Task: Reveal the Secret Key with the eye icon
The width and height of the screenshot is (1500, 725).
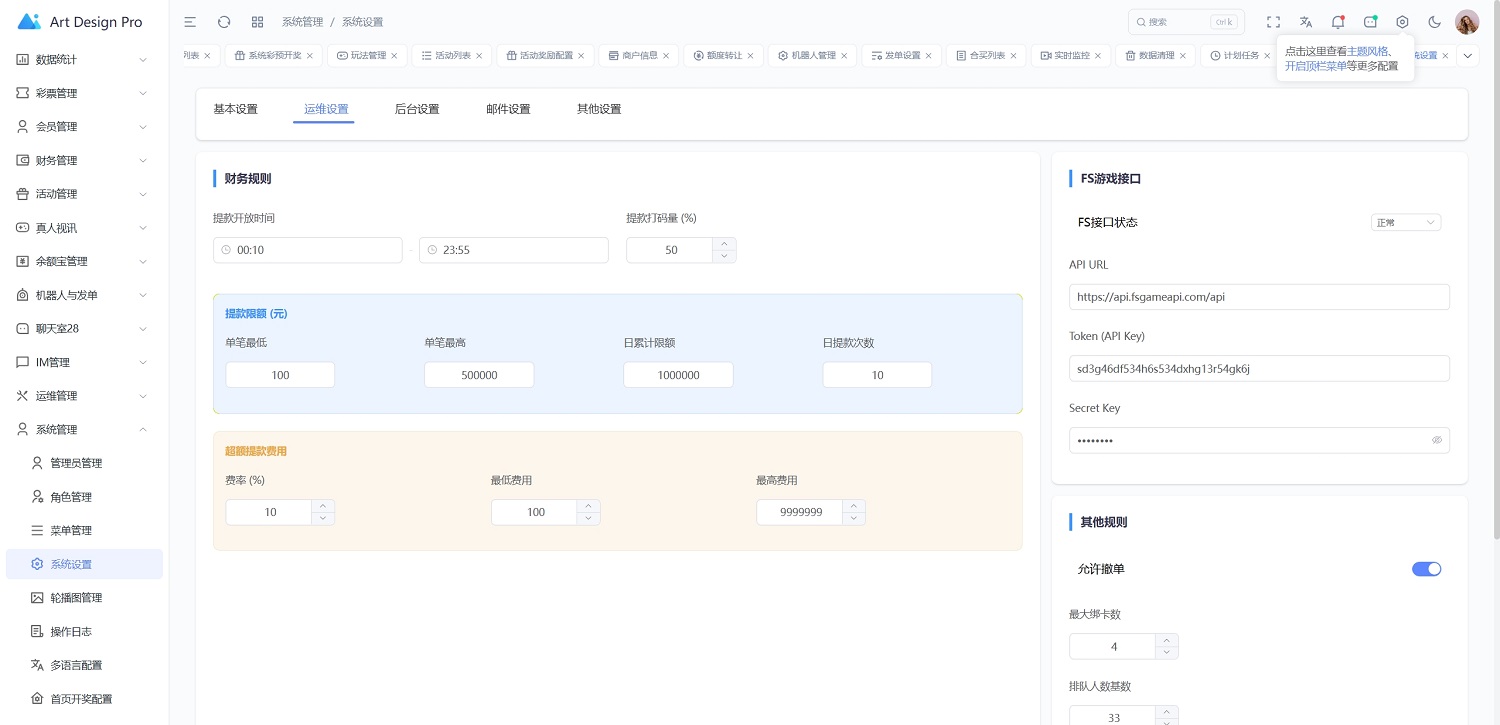Action: (1436, 440)
